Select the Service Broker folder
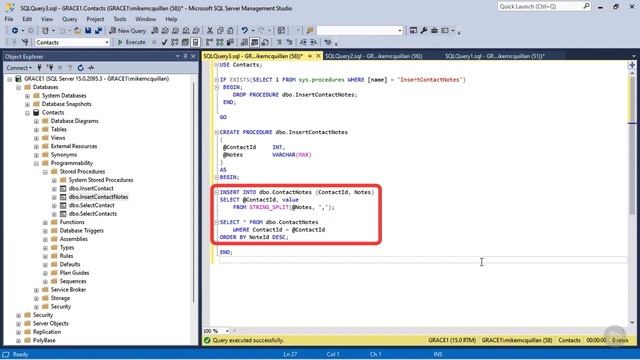The width and height of the screenshot is (640, 360). pos(68,290)
